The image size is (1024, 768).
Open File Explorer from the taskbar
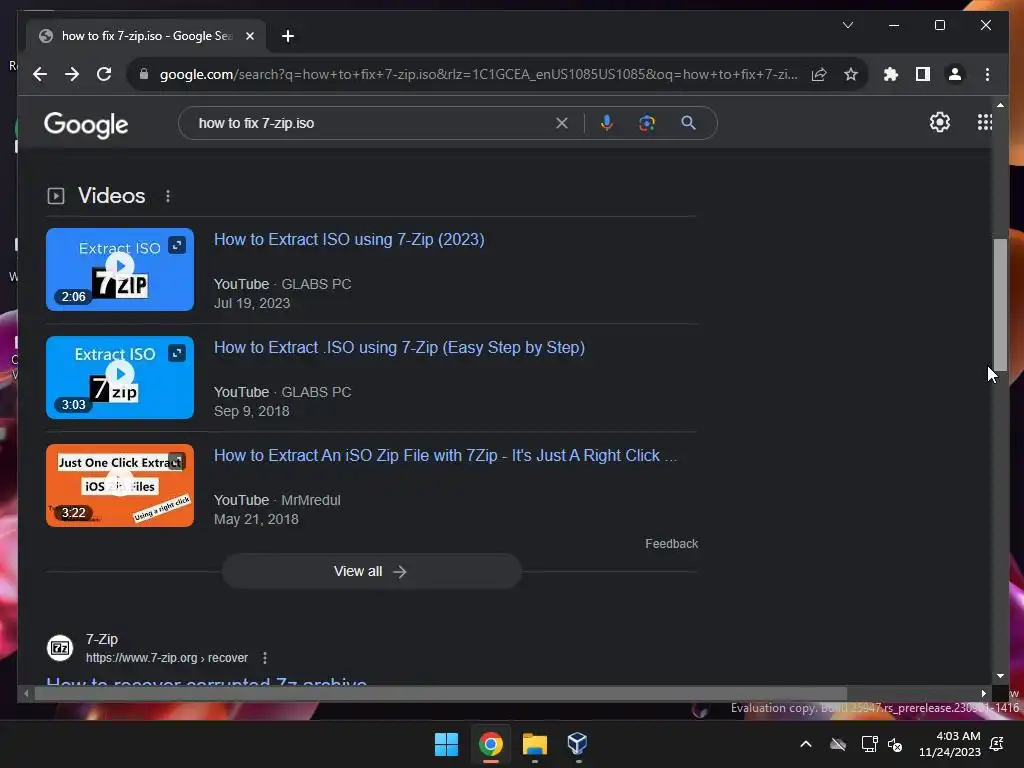(535, 744)
